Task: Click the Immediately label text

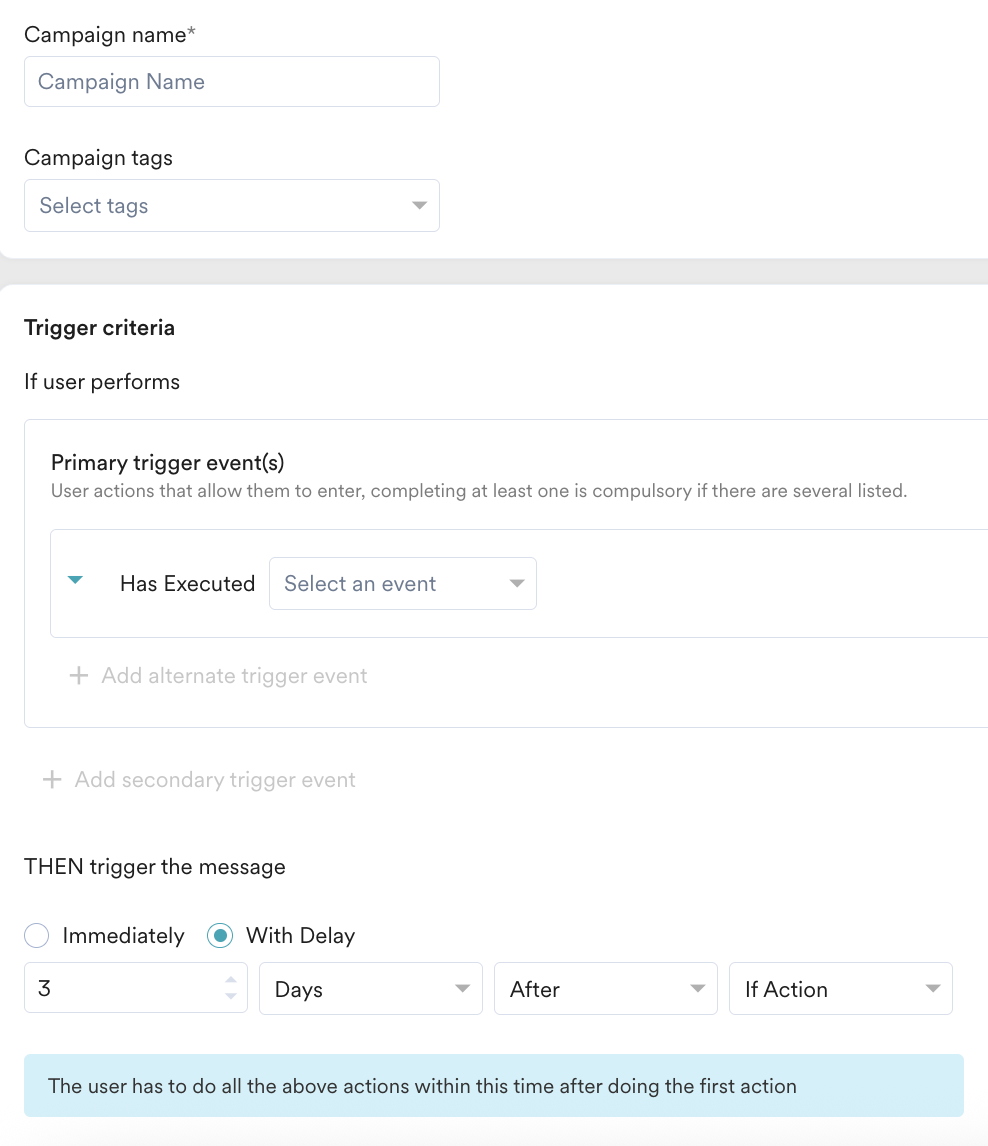Action: [x=124, y=936]
